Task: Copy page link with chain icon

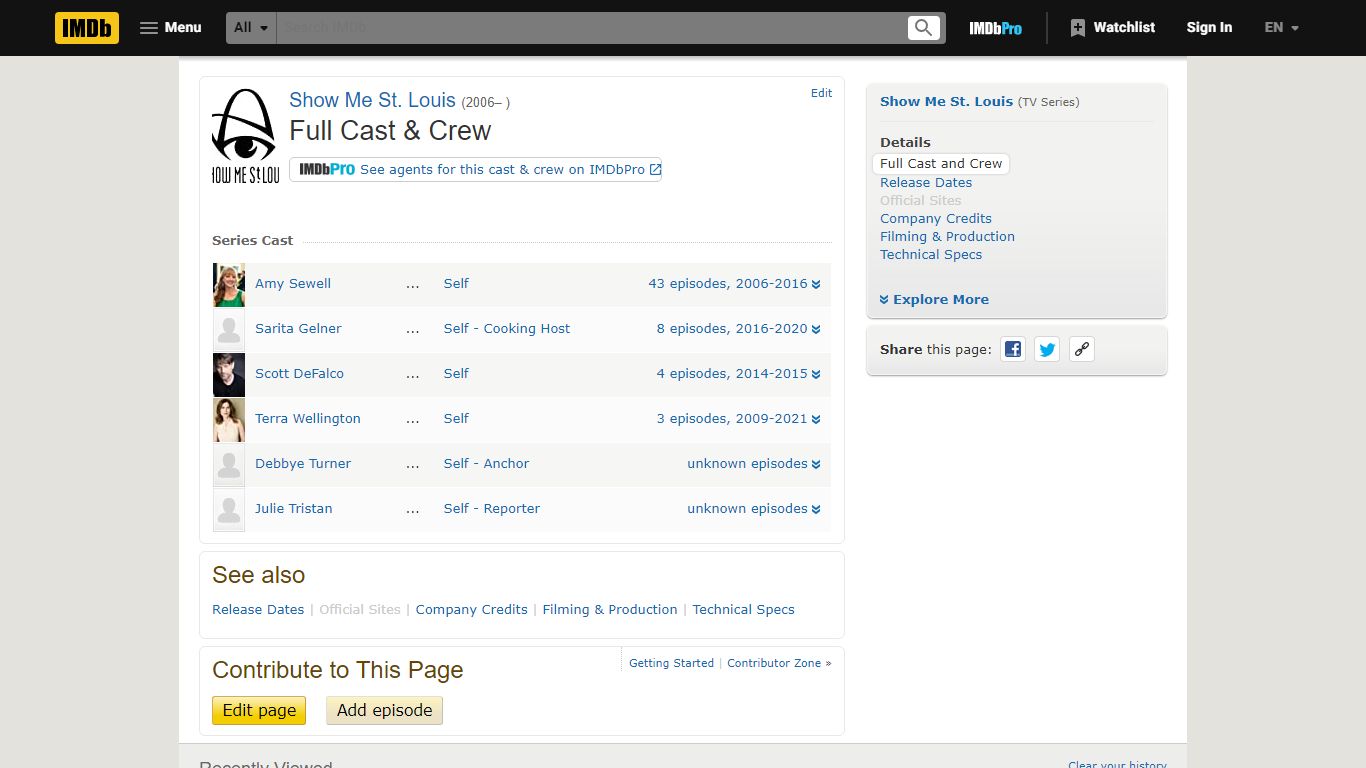Action: (x=1081, y=350)
